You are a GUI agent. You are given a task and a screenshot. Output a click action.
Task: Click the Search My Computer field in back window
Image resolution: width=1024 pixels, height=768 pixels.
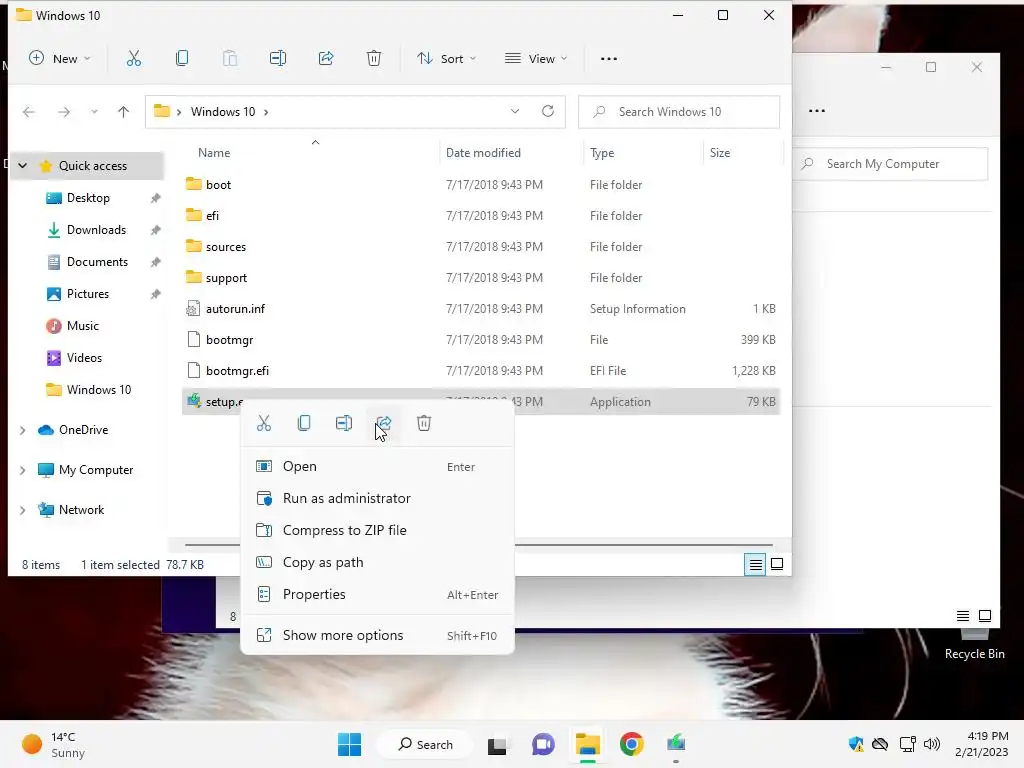(891, 164)
